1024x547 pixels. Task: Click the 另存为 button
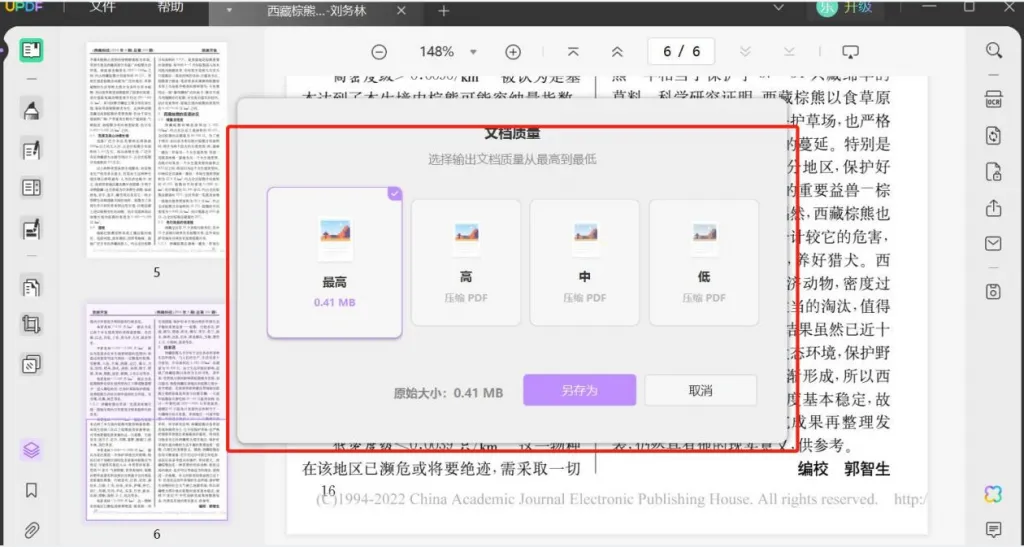(x=579, y=390)
